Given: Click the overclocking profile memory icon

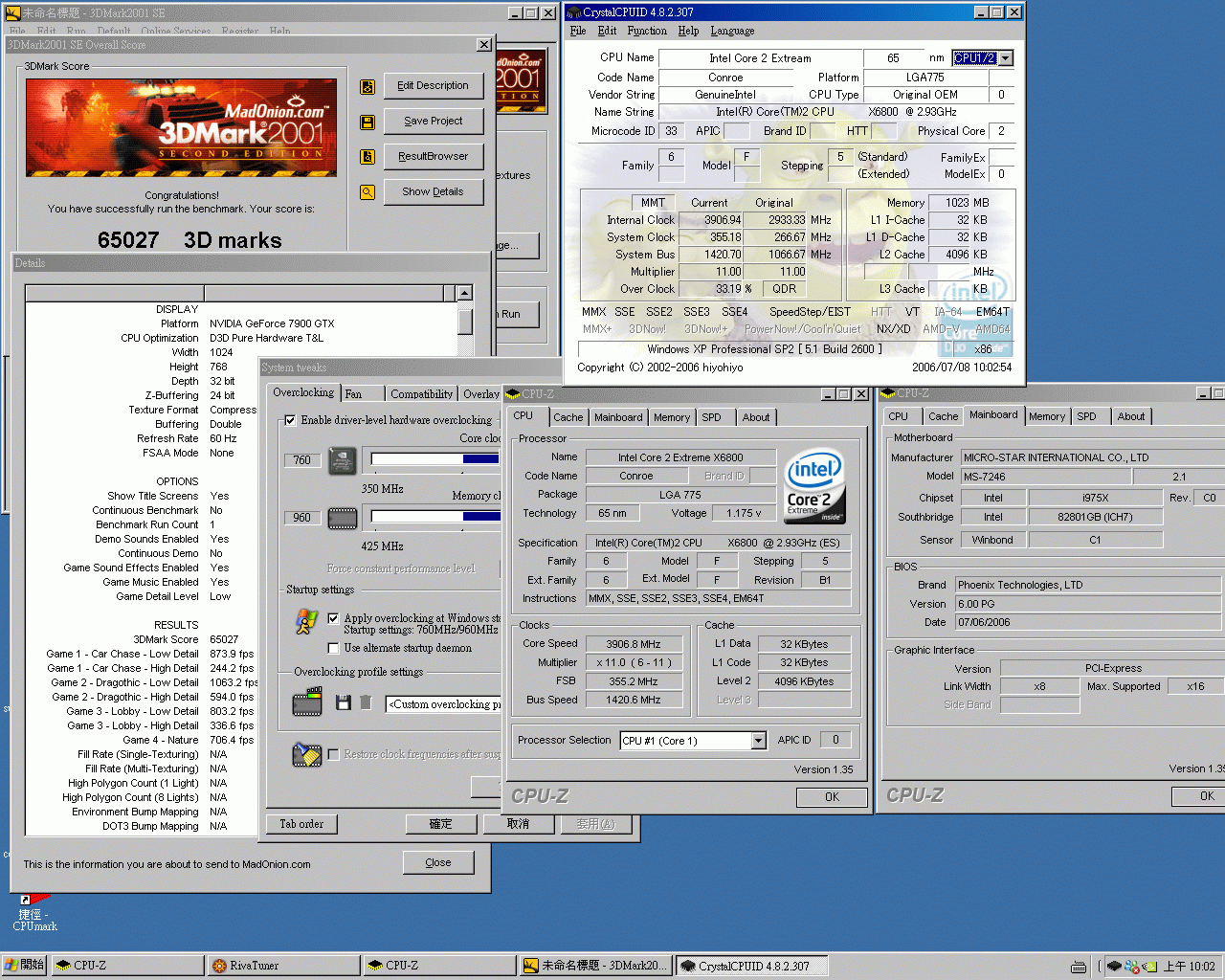Looking at the screenshot, I should click(x=307, y=702).
